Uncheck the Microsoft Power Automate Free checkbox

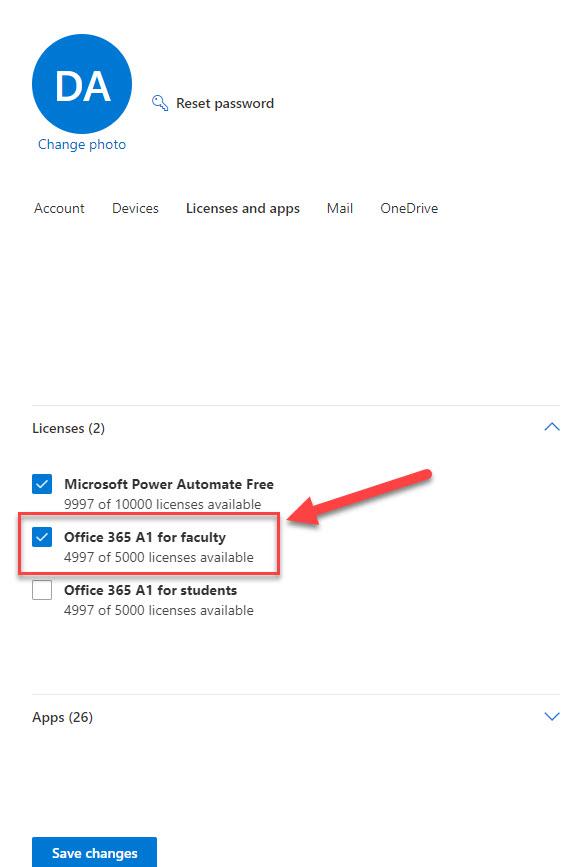pos(42,484)
